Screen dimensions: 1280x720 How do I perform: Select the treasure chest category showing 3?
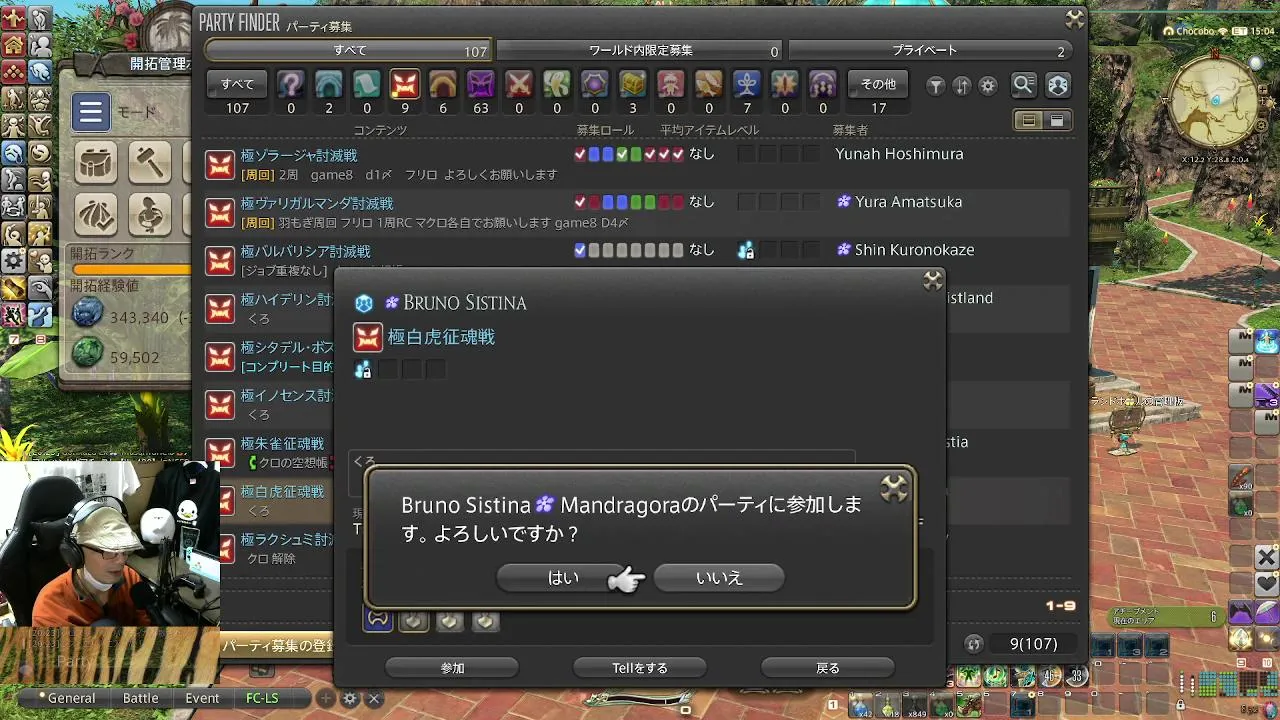point(633,84)
